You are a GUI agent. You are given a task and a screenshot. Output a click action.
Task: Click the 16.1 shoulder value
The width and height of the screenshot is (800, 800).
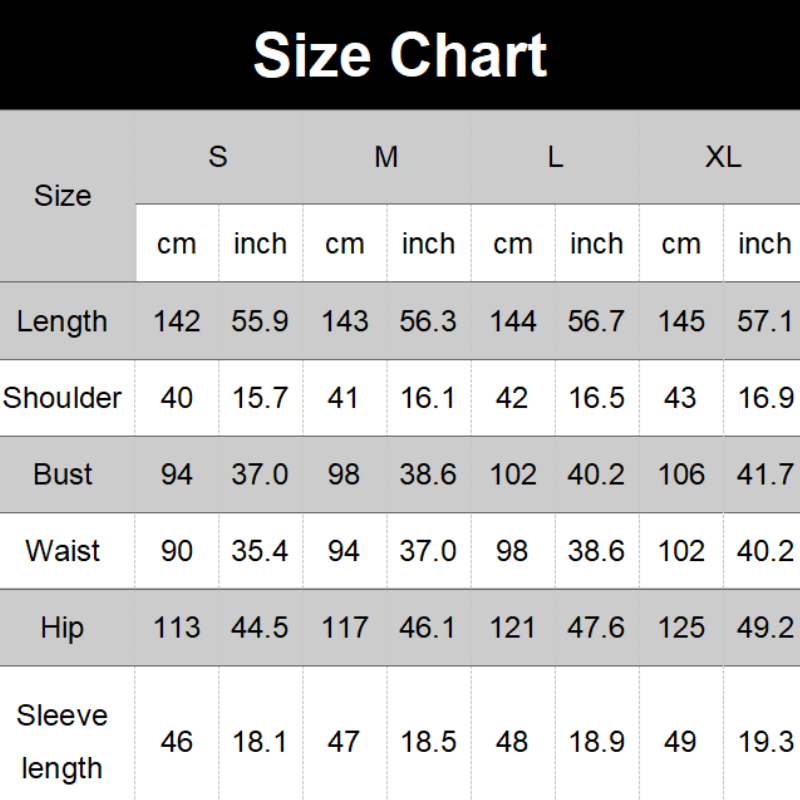tap(428, 397)
